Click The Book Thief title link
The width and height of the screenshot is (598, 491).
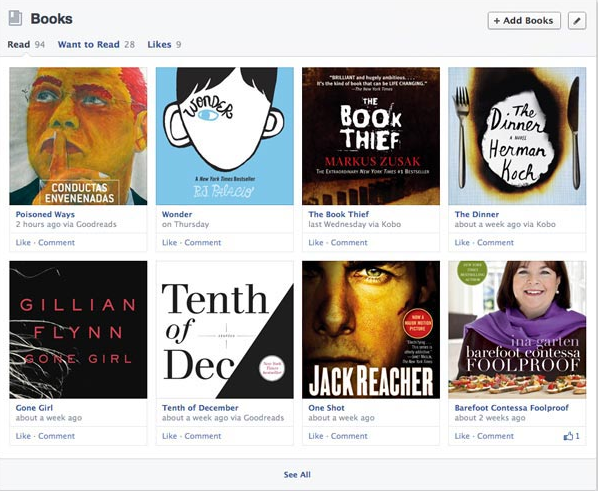pos(338,214)
